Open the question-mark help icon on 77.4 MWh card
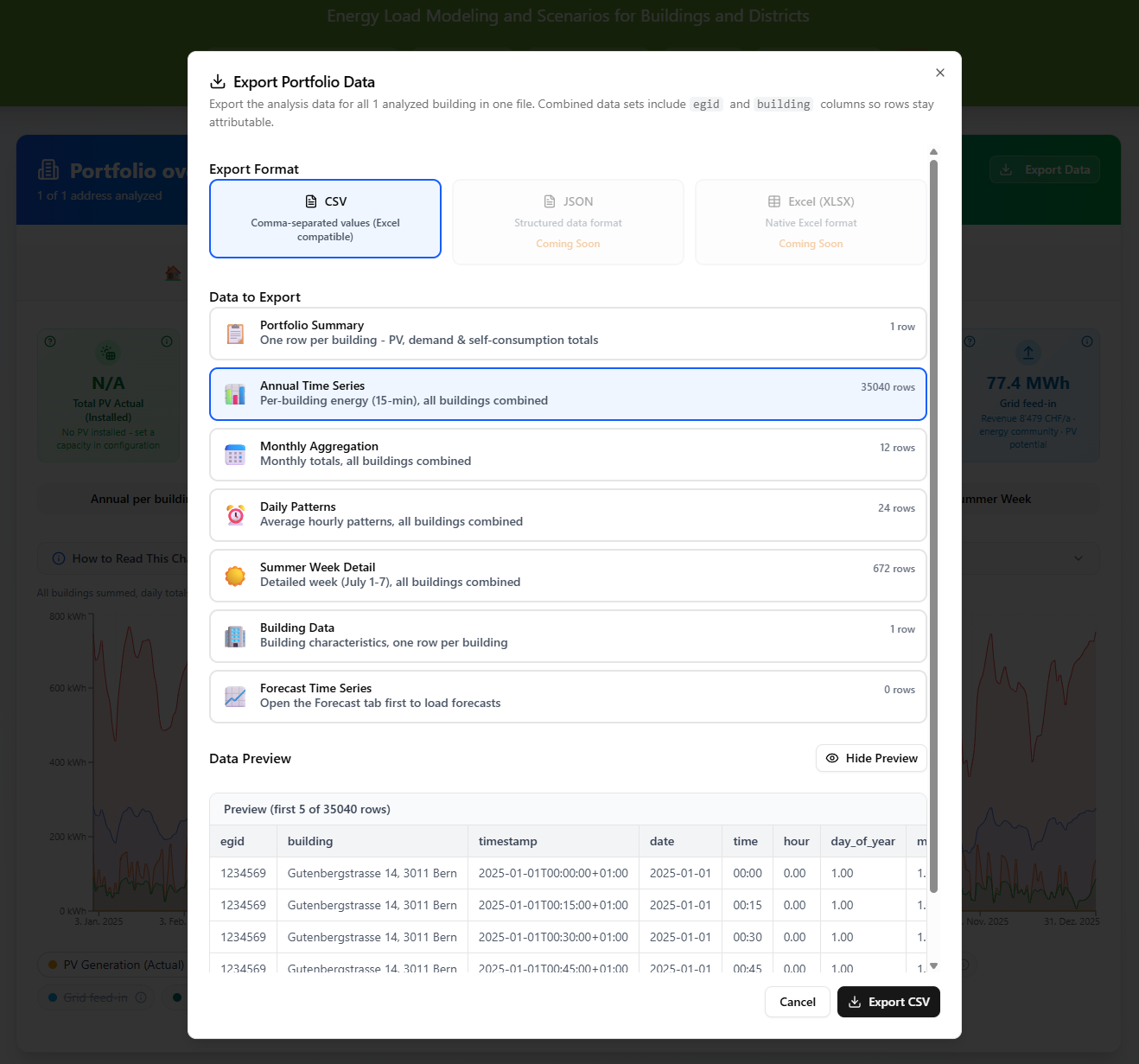Image resolution: width=1139 pixels, height=1064 pixels. (970, 341)
